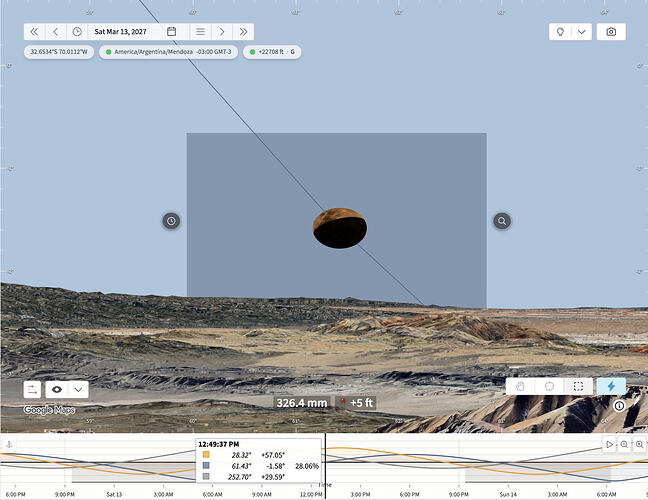The image size is (648, 500).
Task: Reset to current time with toolbar clock icon
Action: pyautogui.click(x=77, y=32)
